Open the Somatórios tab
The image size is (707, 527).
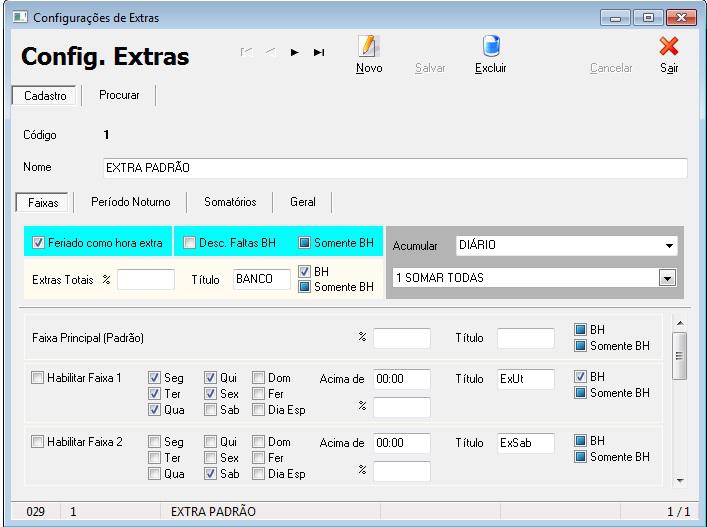[230, 202]
